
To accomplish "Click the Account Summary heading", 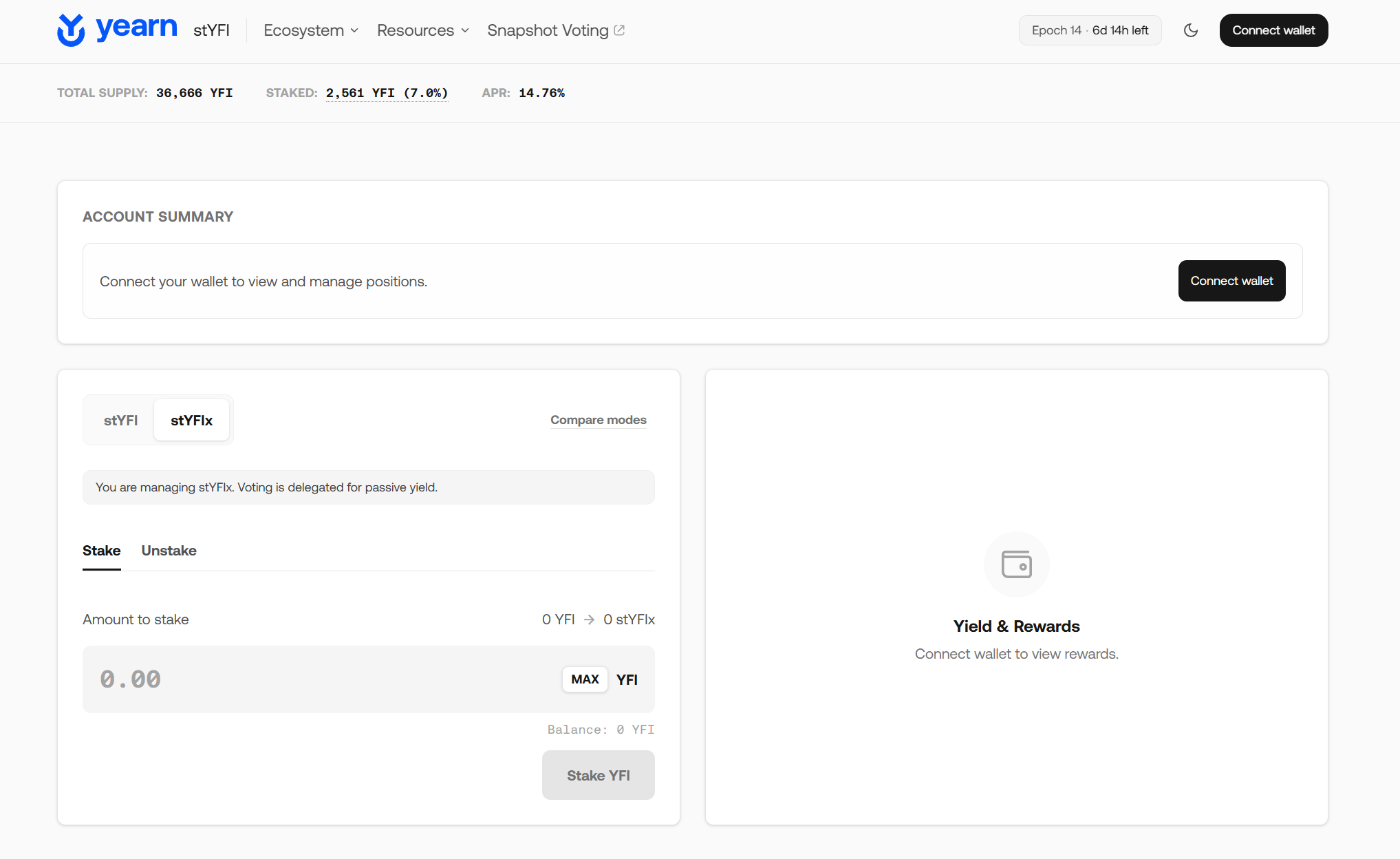I will tap(158, 217).
